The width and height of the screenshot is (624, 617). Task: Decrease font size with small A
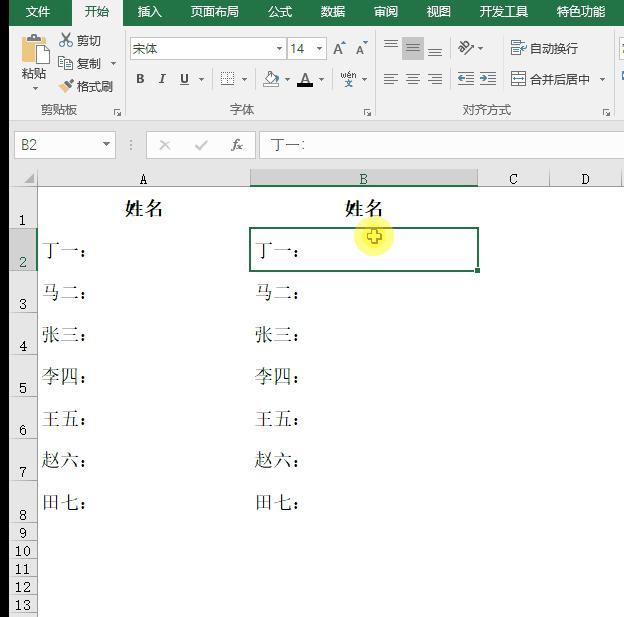[x=361, y=49]
